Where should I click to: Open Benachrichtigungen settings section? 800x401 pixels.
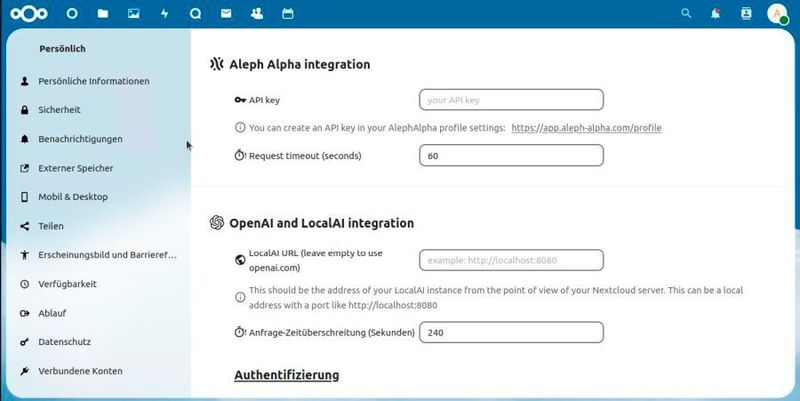[80, 139]
